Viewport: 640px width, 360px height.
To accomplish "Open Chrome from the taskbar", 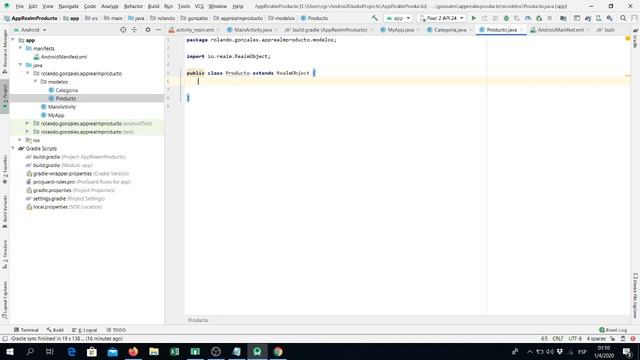I will tap(278, 351).
